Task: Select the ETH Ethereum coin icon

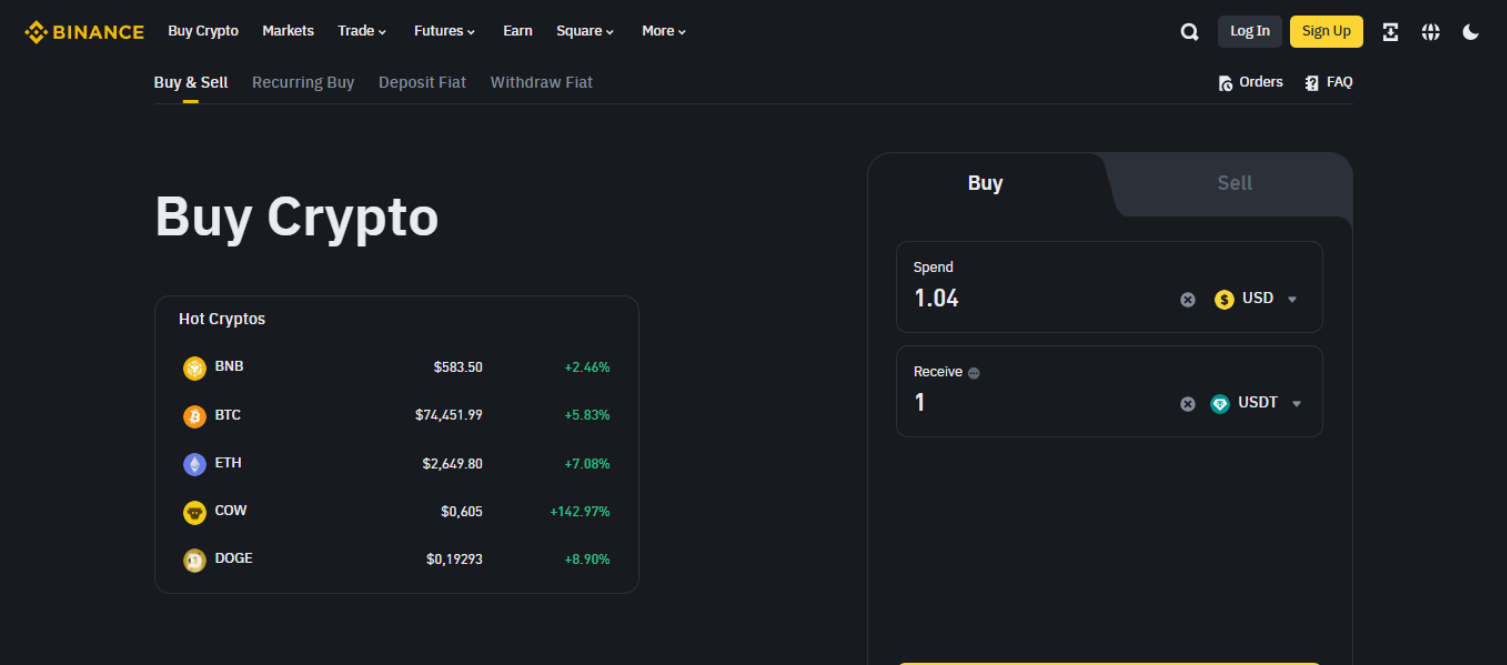Action: click(x=194, y=463)
